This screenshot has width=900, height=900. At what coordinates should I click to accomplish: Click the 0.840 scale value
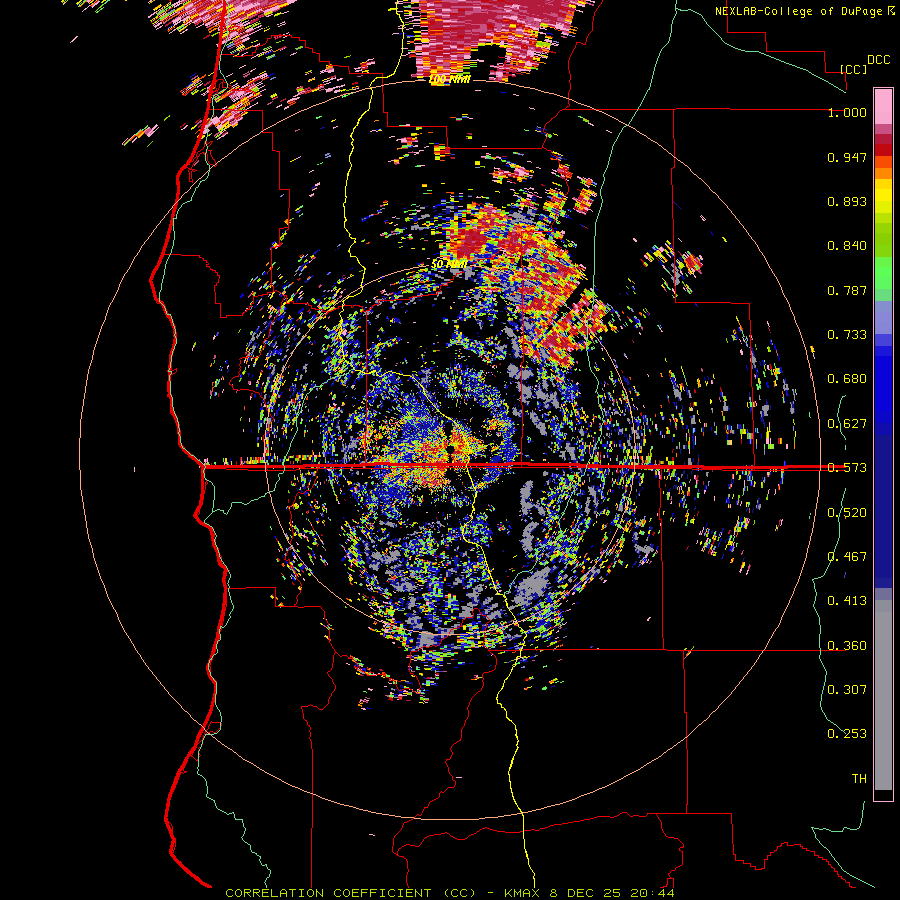pos(847,246)
